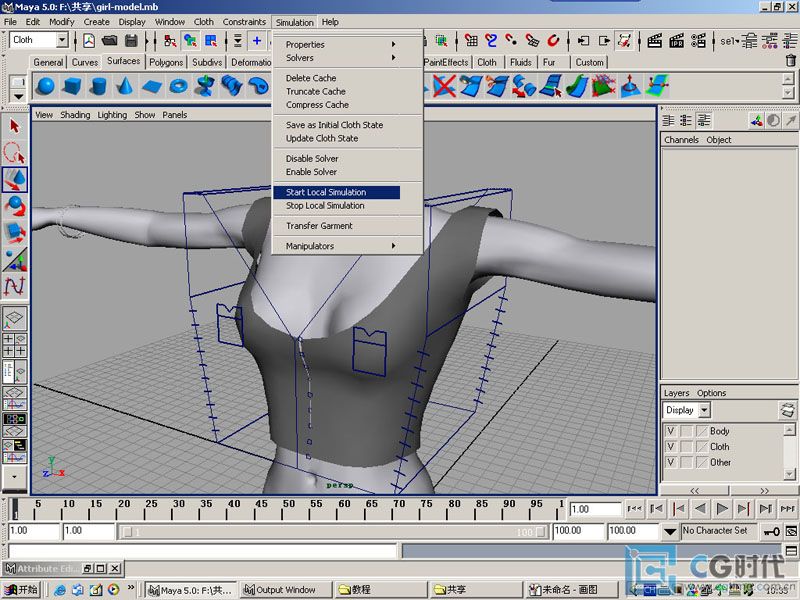Image resolution: width=800 pixels, height=600 pixels.
Task: Create a NURBS cone from the shelf
Action: click(125, 86)
